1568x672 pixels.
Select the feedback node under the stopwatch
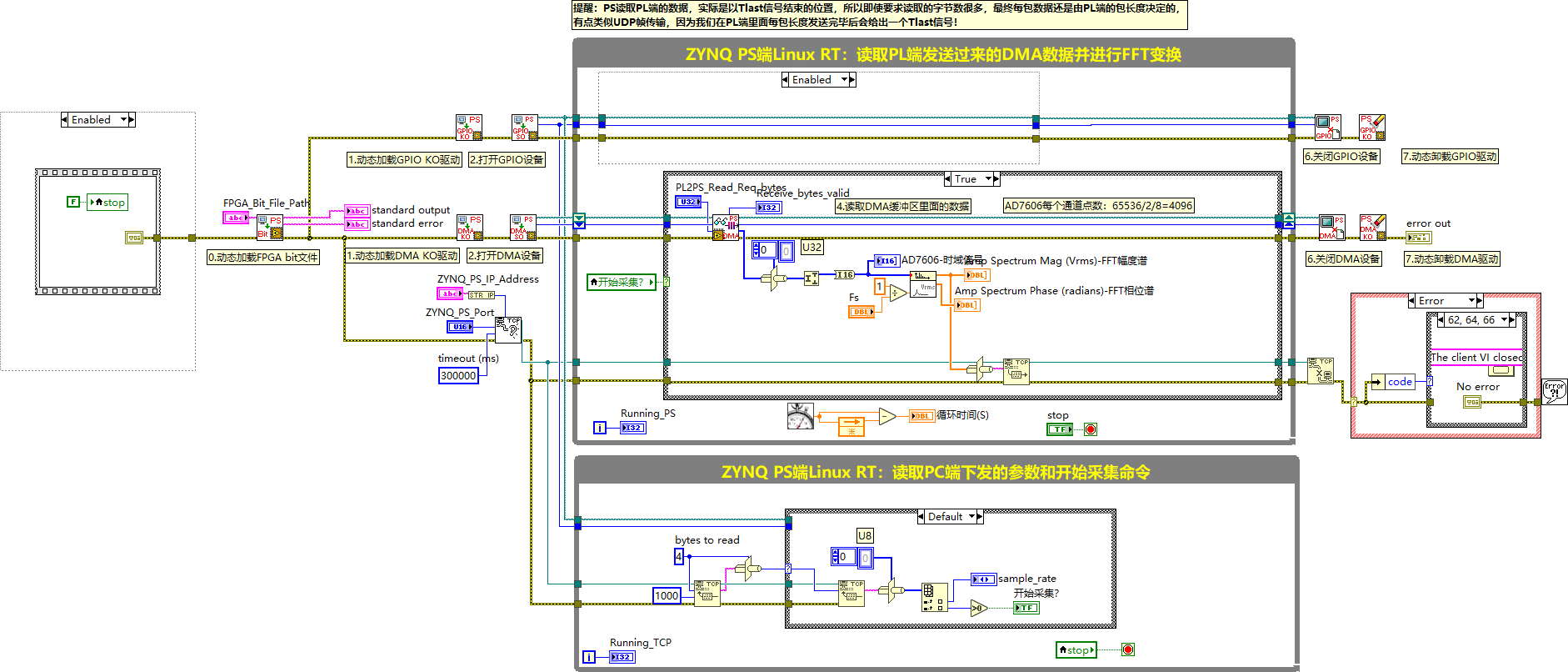click(x=851, y=426)
